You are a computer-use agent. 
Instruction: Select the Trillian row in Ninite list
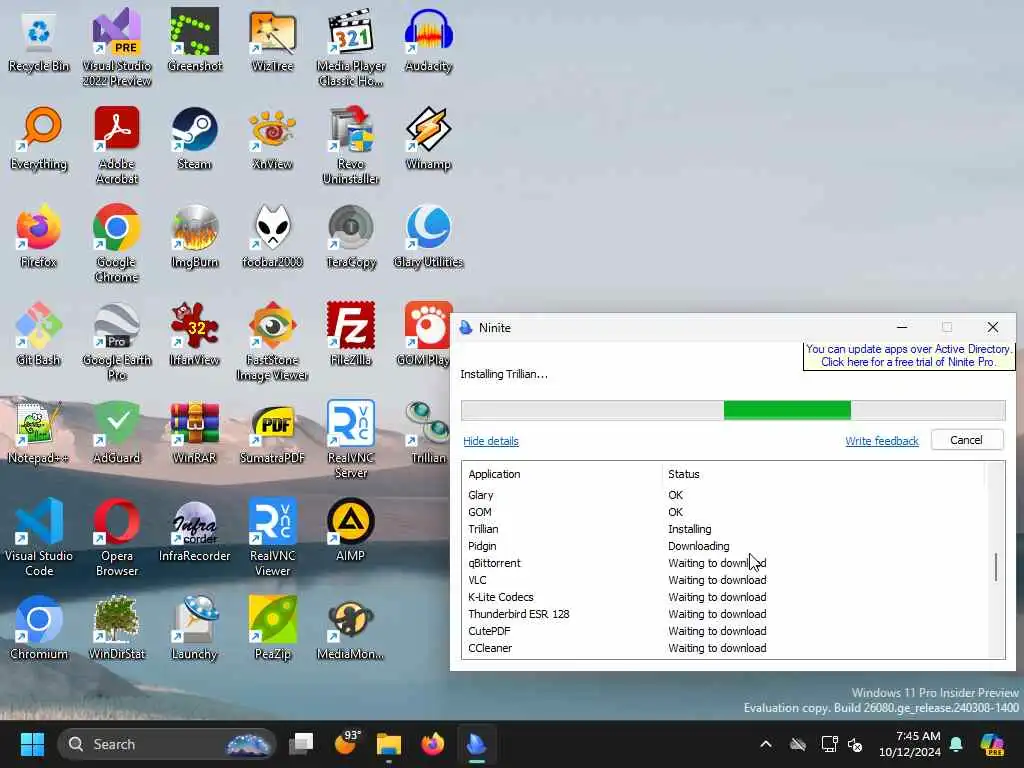pyautogui.click(x=725, y=529)
